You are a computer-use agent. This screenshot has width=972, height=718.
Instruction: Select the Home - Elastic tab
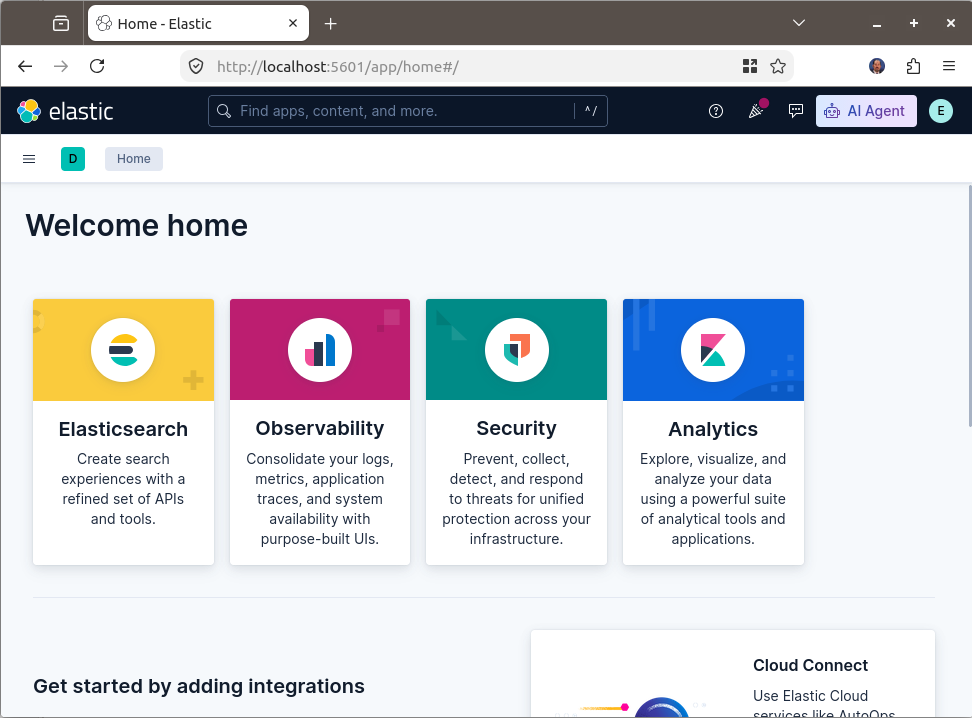pos(198,24)
